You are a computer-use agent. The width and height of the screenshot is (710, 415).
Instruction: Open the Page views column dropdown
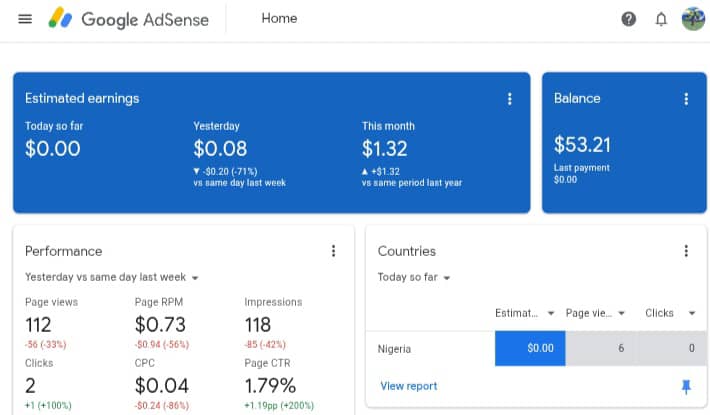596,313
